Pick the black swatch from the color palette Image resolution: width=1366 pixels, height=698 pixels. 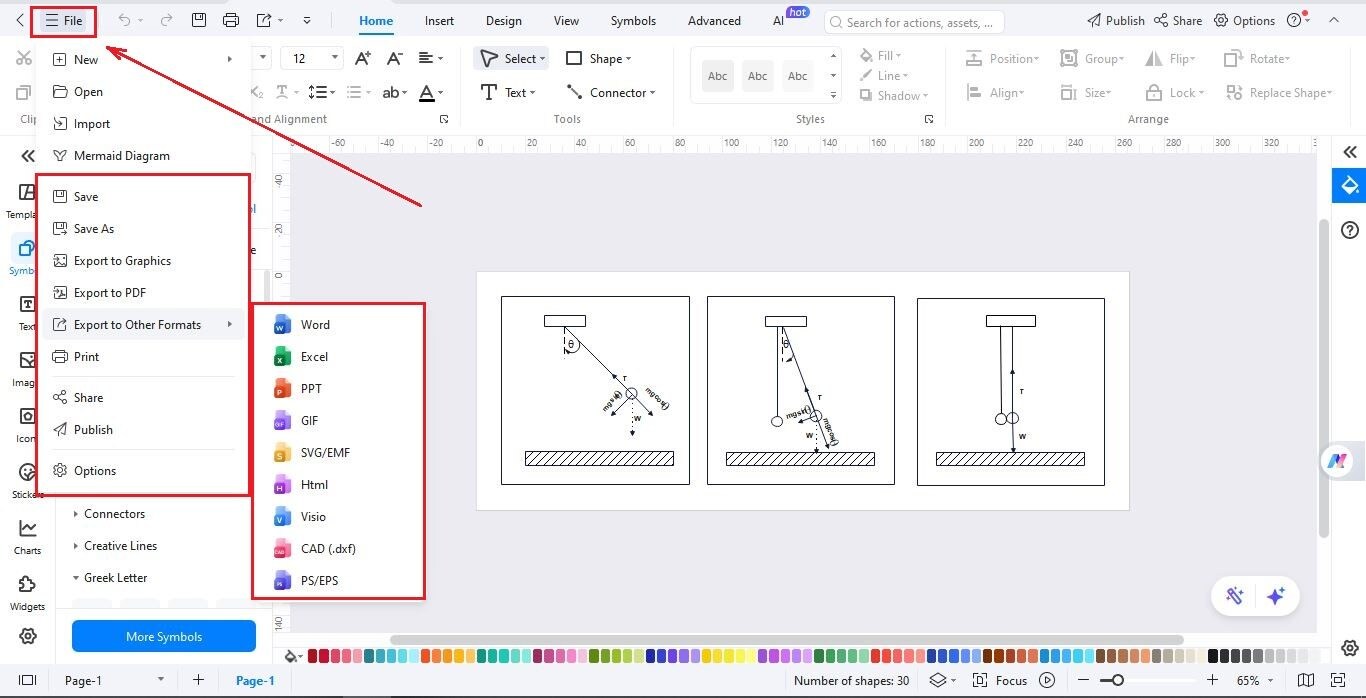click(x=1213, y=656)
